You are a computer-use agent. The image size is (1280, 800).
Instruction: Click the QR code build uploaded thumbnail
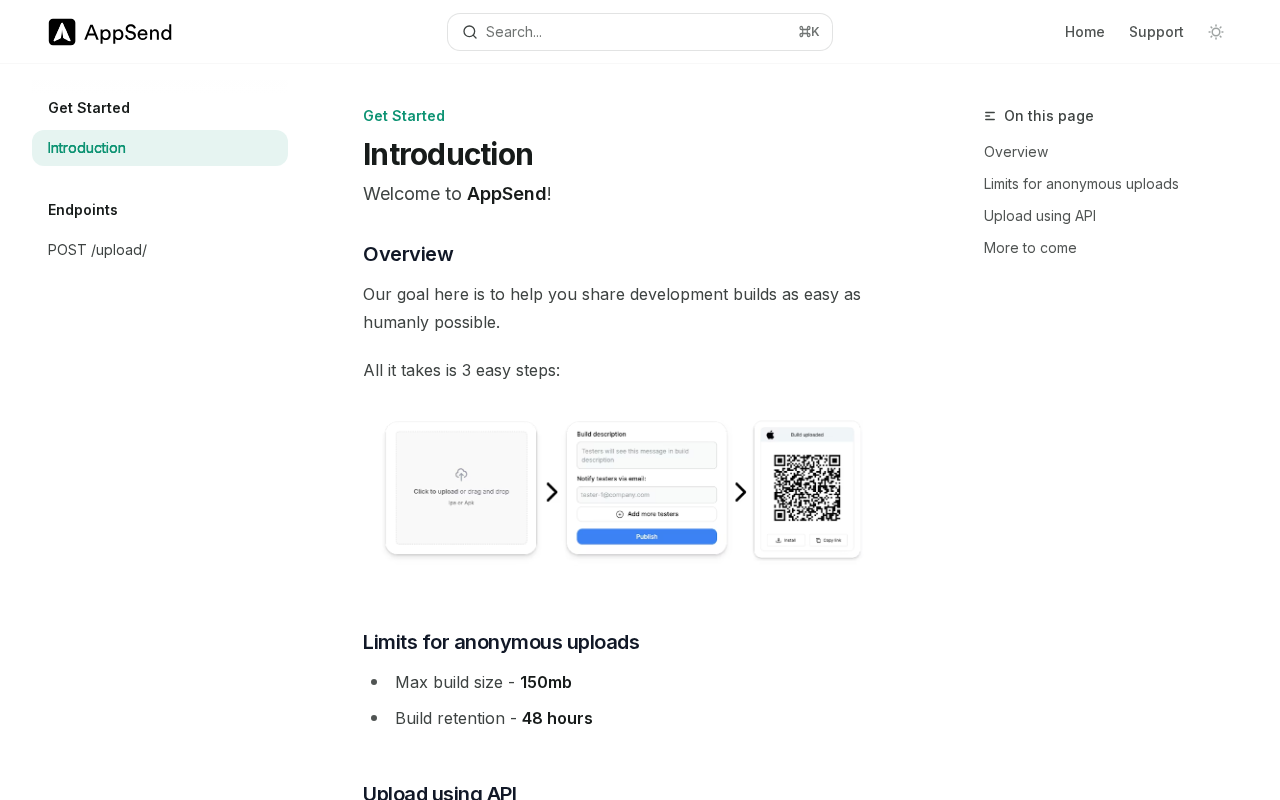[x=807, y=489]
